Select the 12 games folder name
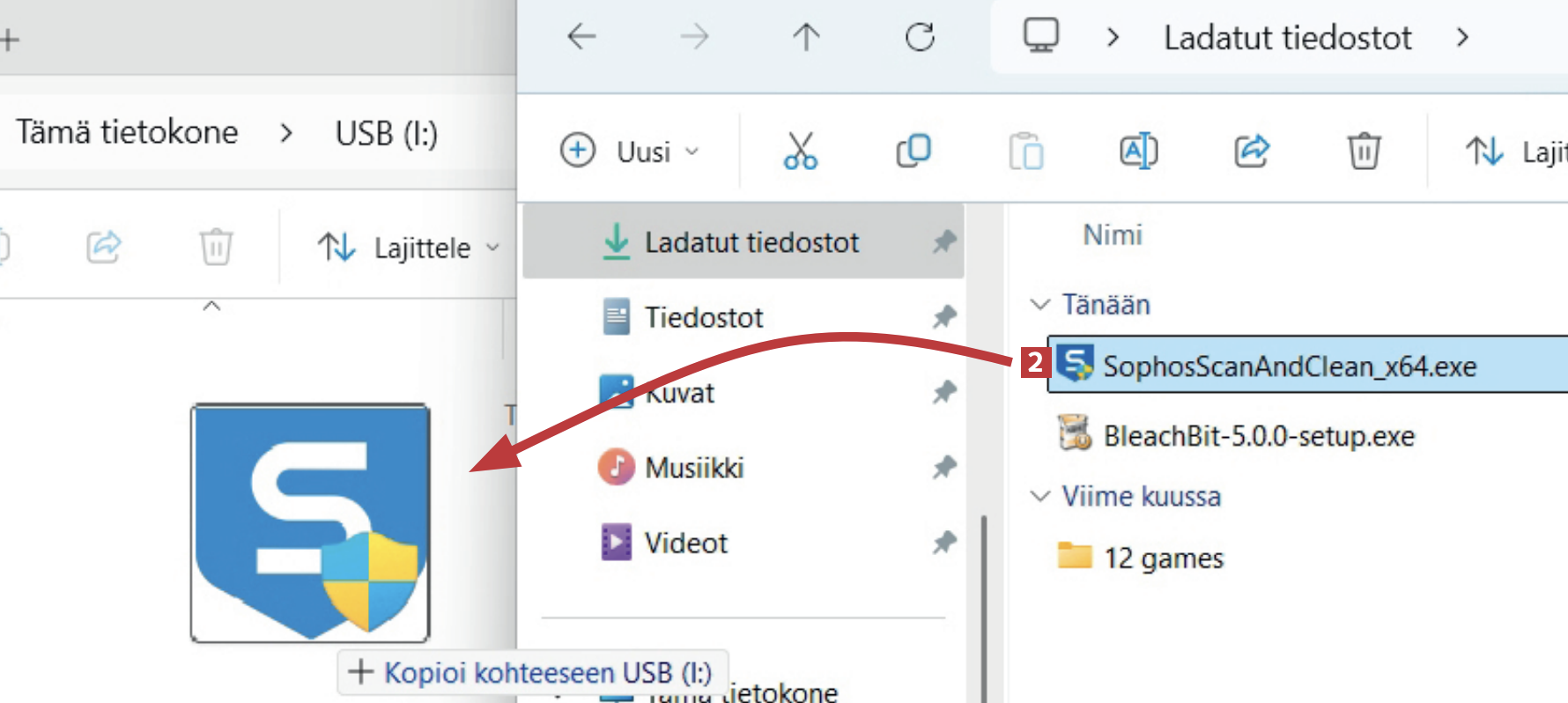 [1164, 558]
